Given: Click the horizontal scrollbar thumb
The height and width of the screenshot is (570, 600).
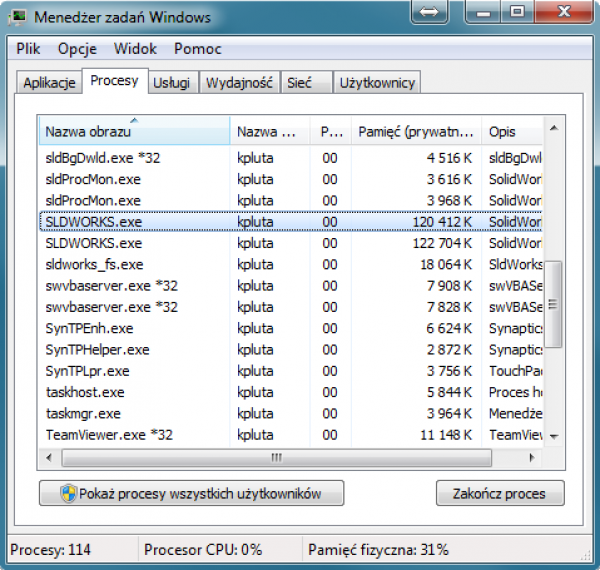Looking at the screenshot, I should coord(276,458).
